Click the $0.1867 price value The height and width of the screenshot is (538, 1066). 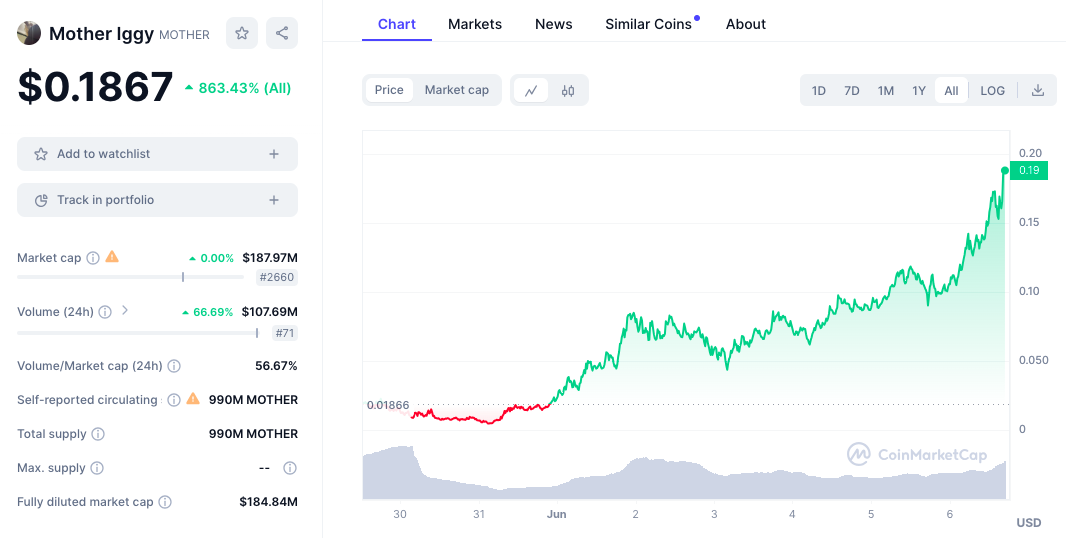click(x=95, y=87)
